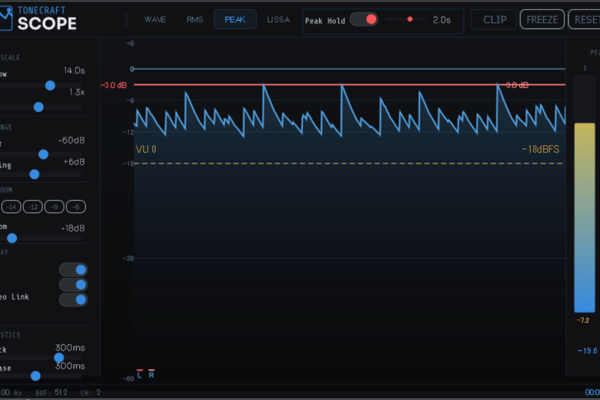Toggle the first display switch above Stereo Link
The width and height of the screenshot is (600, 400).
(x=73, y=270)
